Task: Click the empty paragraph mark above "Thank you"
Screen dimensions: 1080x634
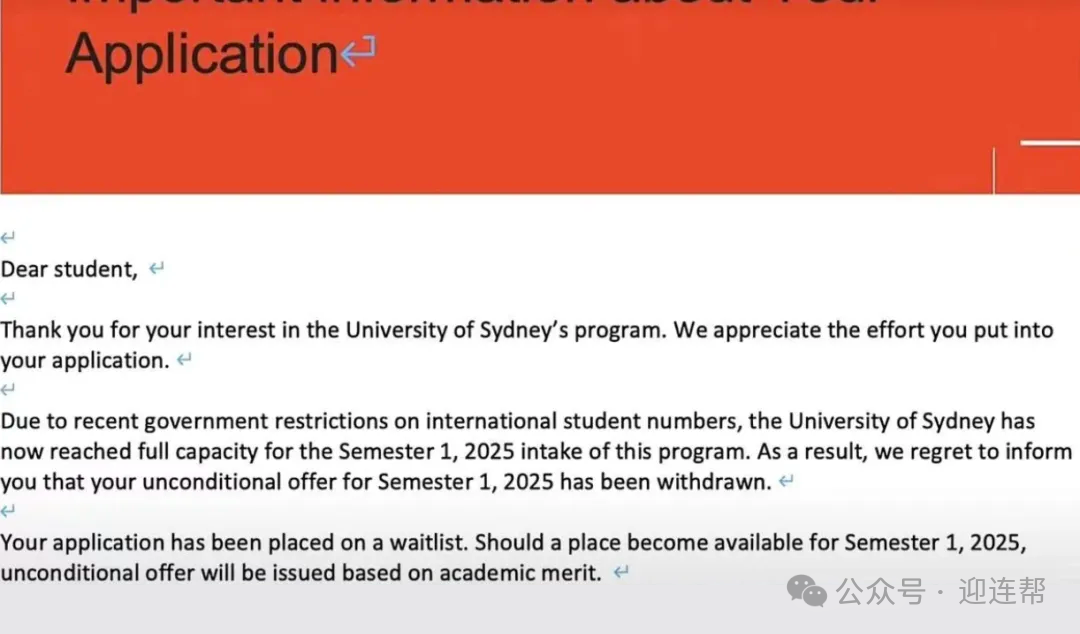Action: (x=8, y=299)
